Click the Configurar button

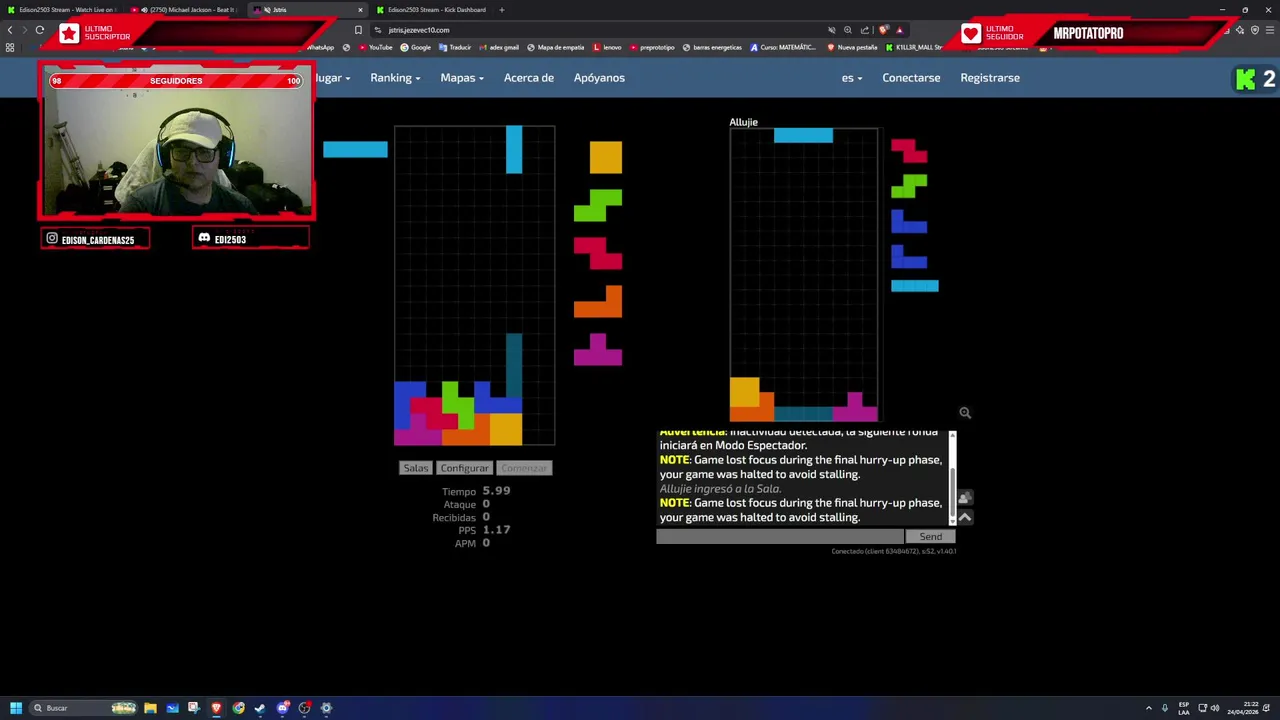[464, 468]
